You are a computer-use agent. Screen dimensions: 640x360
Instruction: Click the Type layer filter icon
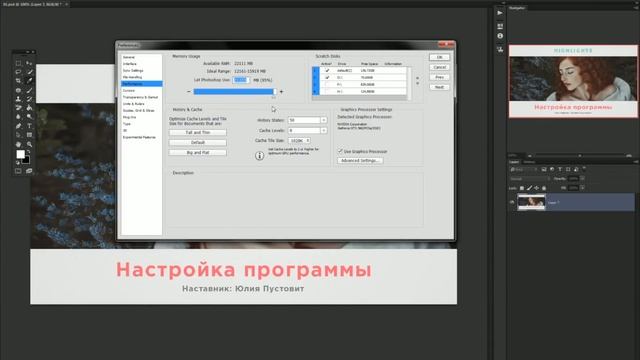pos(560,169)
